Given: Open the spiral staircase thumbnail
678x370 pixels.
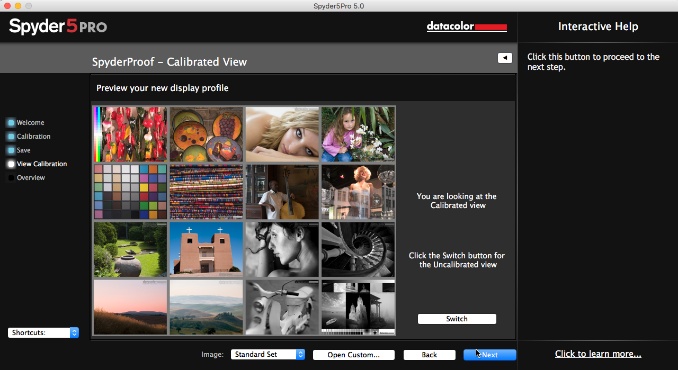Looking at the screenshot, I should (358, 249).
